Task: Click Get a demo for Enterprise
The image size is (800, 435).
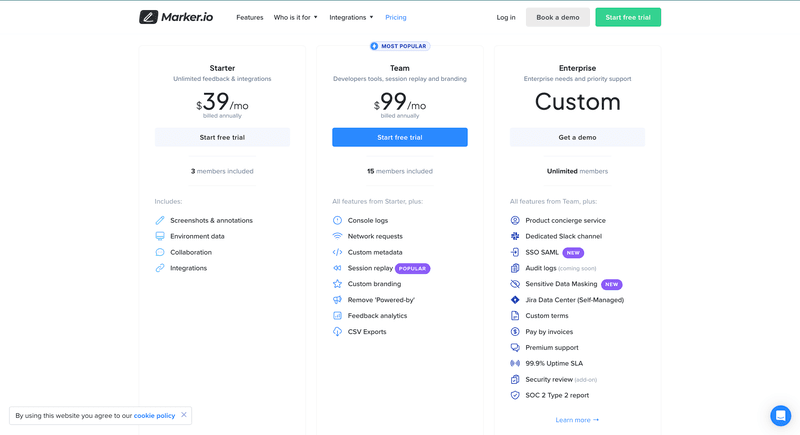Action: (x=577, y=137)
